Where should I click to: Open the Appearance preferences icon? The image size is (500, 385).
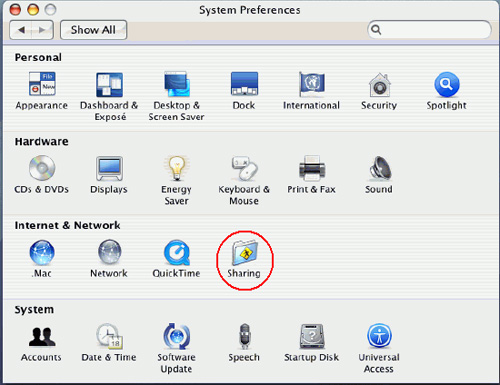point(42,84)
